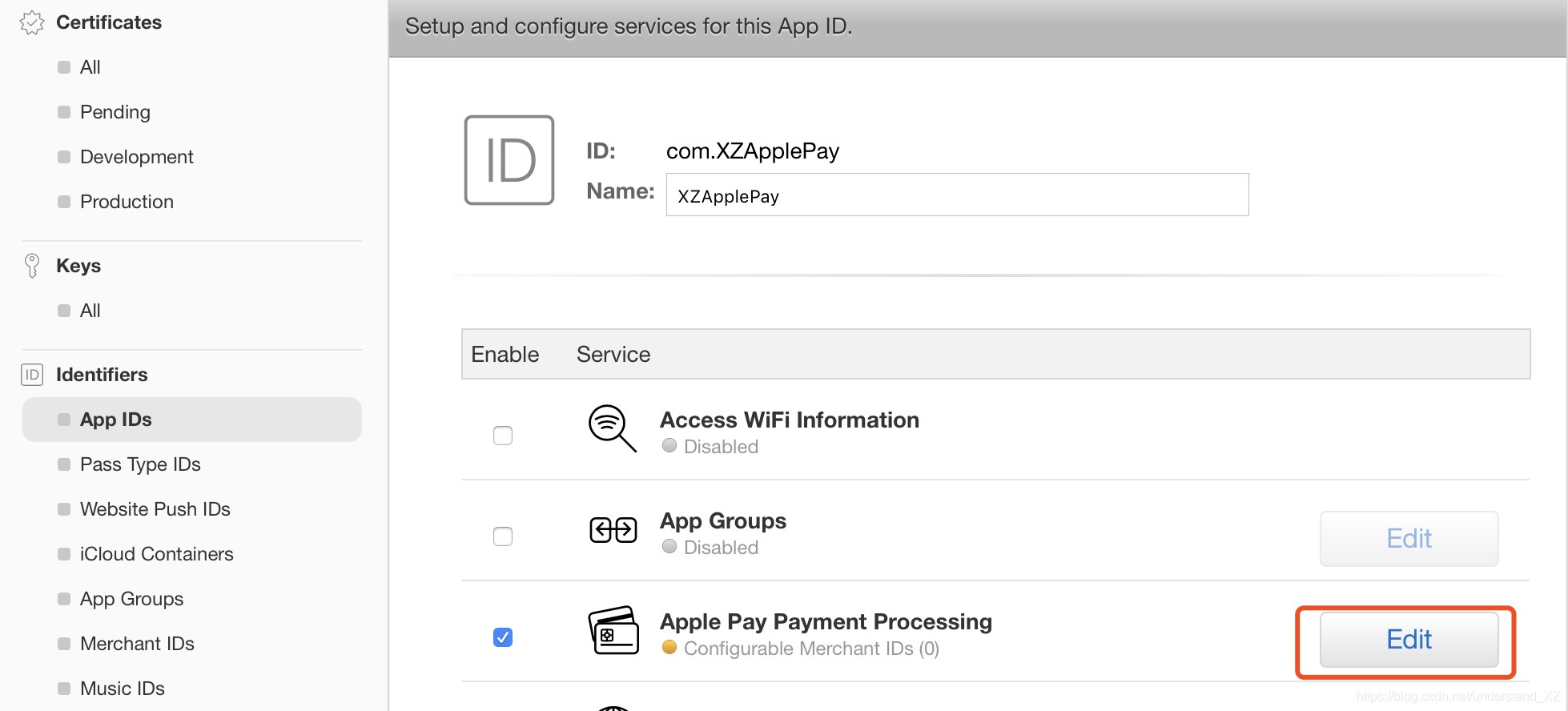Open Pass Type IDs
The width and height of the screenshot is (1568, 711).
pyautogui.click(x=140, y=464)
